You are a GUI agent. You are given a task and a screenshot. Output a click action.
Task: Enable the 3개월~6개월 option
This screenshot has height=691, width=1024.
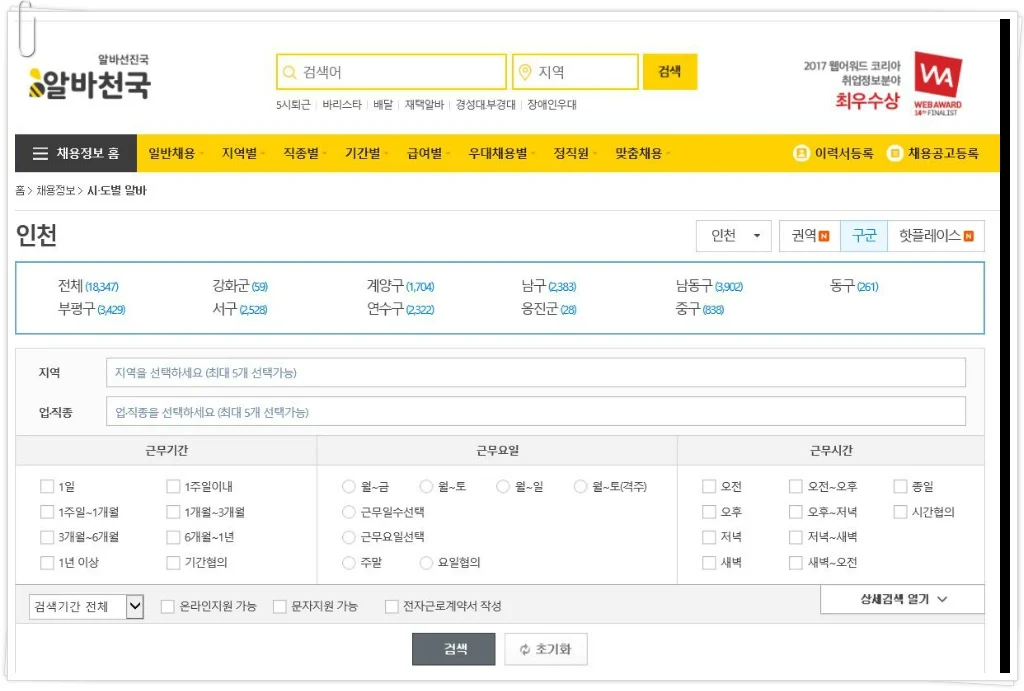point(47,537)
